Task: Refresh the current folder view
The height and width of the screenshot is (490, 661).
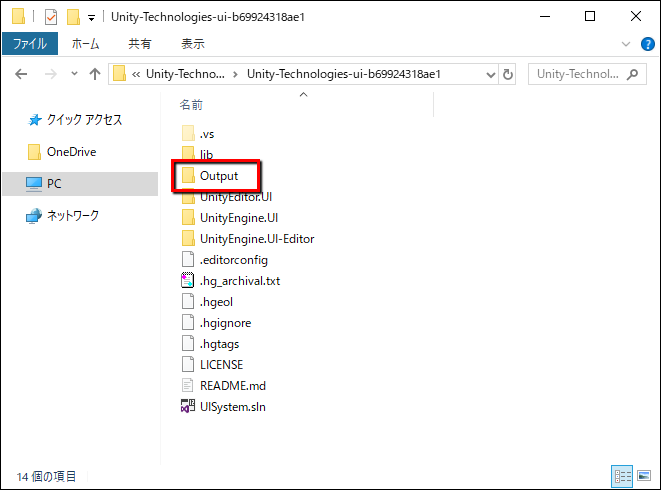Action: [508, 74]
